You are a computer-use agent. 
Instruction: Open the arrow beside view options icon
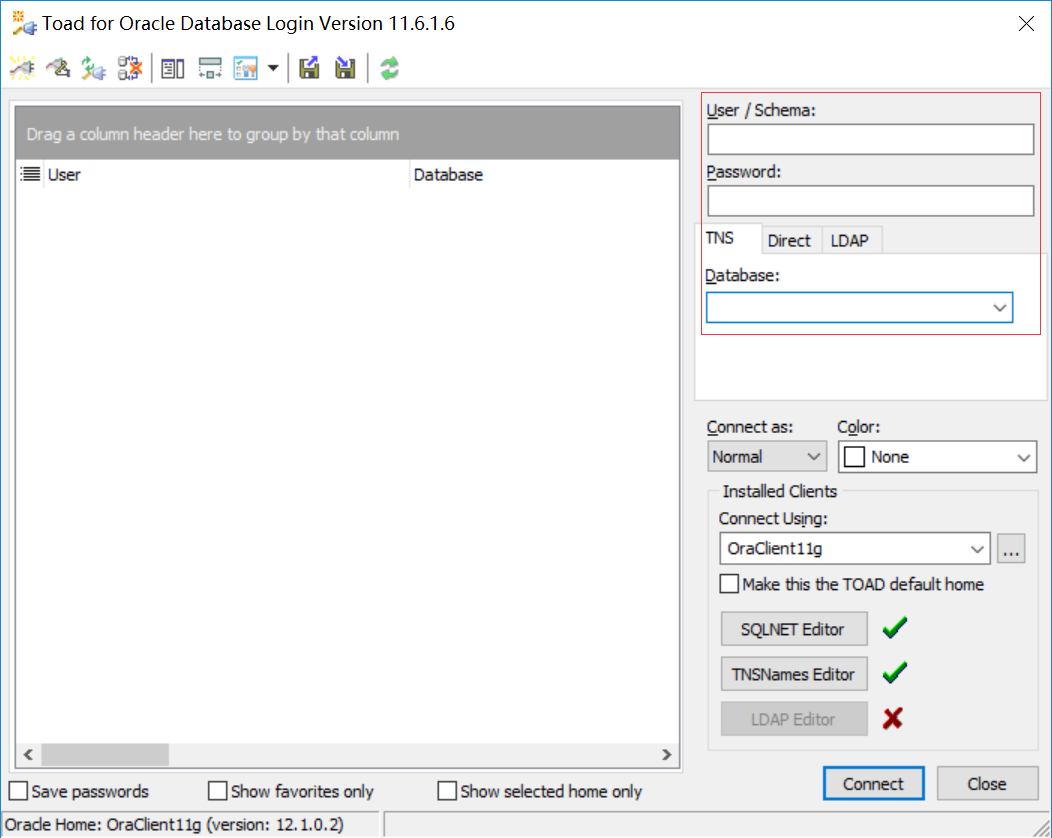click(x=273, y=68)
